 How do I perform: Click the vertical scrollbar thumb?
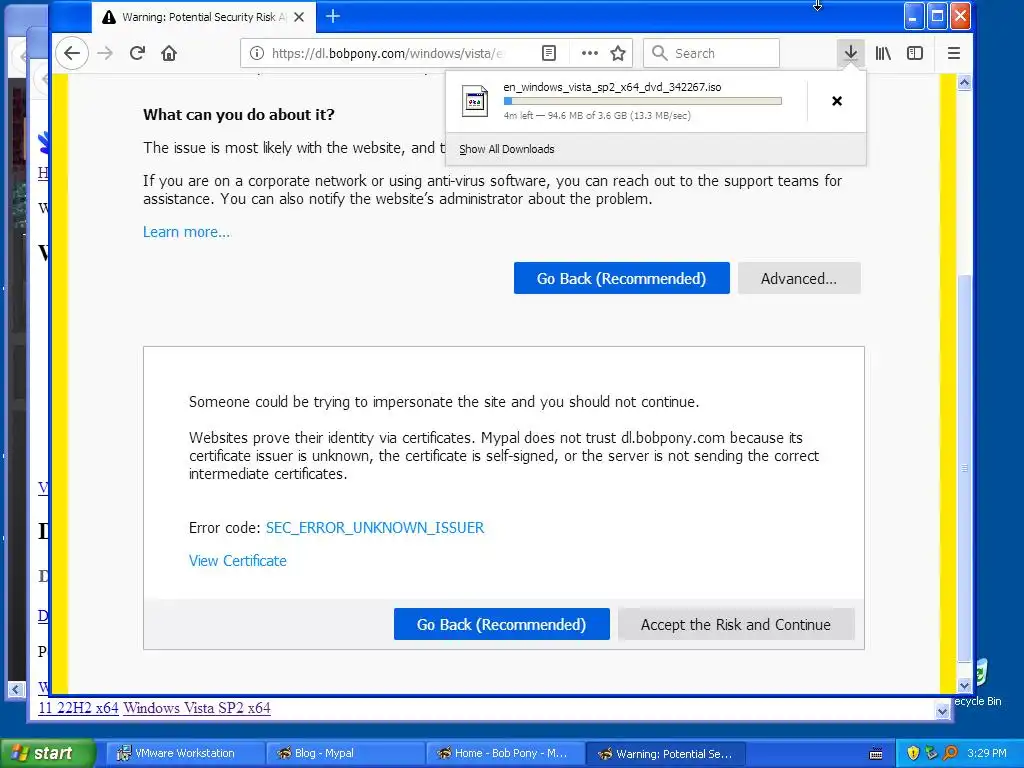pos(964,468)
